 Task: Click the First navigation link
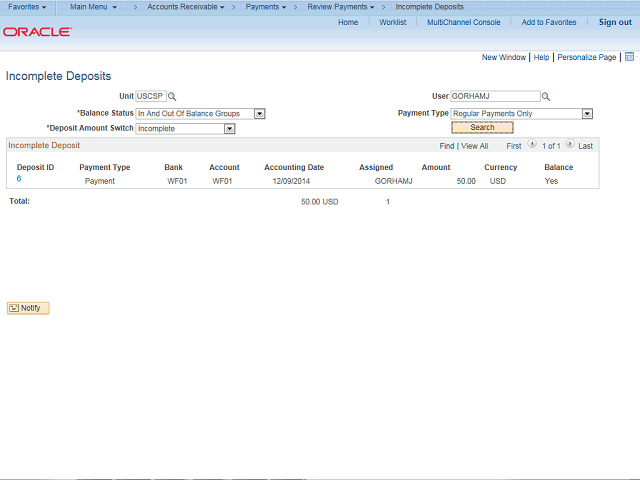(x=513, y=146)
